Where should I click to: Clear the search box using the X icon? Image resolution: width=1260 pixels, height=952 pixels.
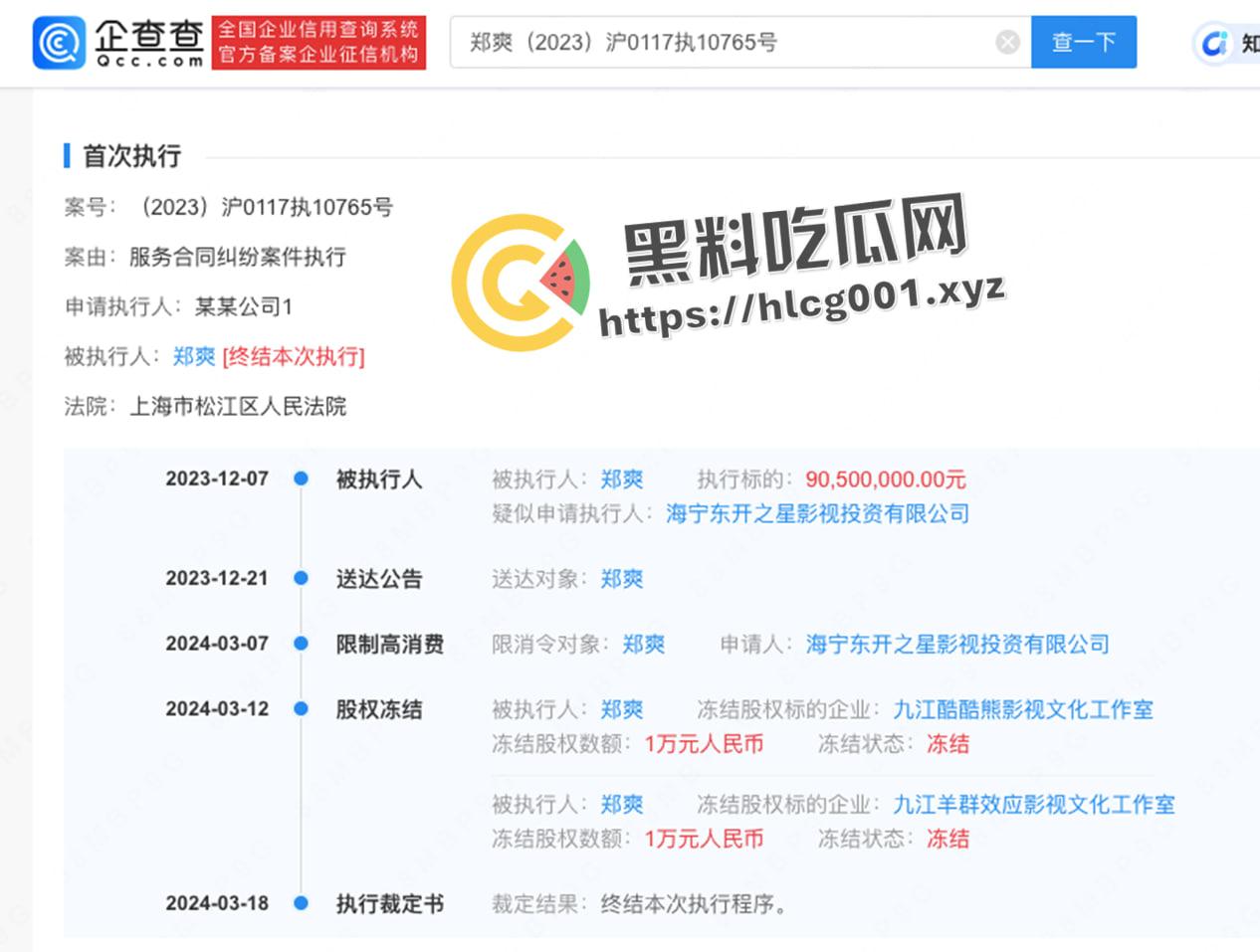click(x=1007, y=42)
